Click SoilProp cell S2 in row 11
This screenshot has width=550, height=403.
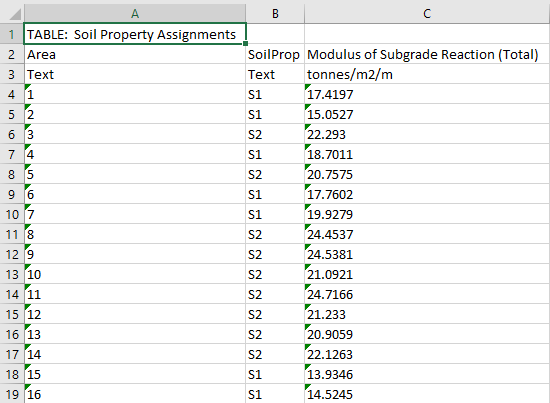275,234
